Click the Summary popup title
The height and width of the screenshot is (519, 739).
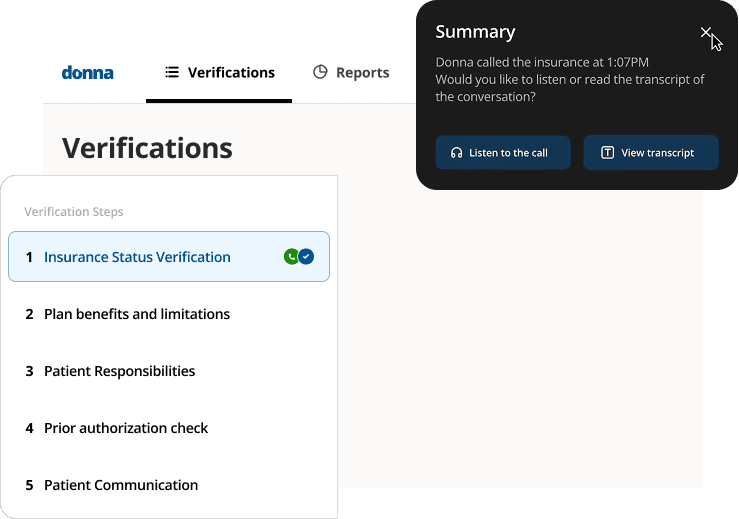click(x=475, y=32)
